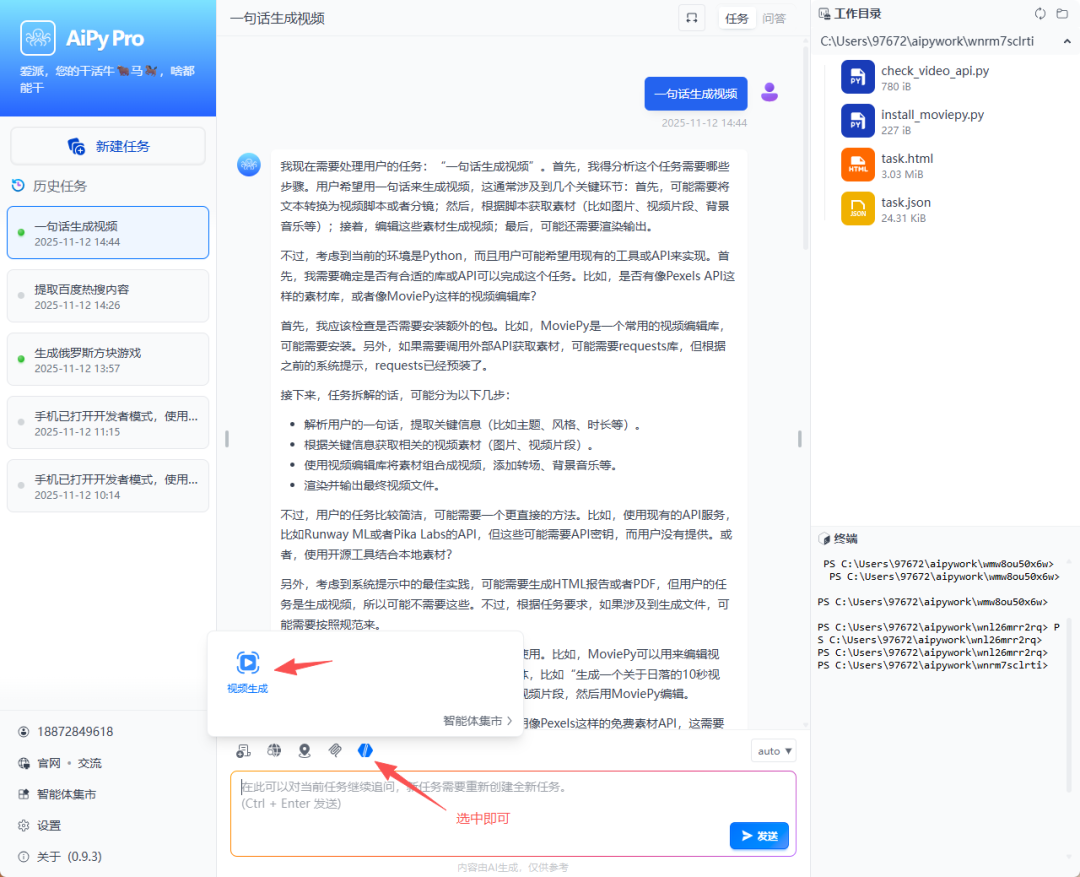Click the open folder icon in 工作目录 header
The height and width of the screenshot is (877, 1080).
click(1062, 14)
